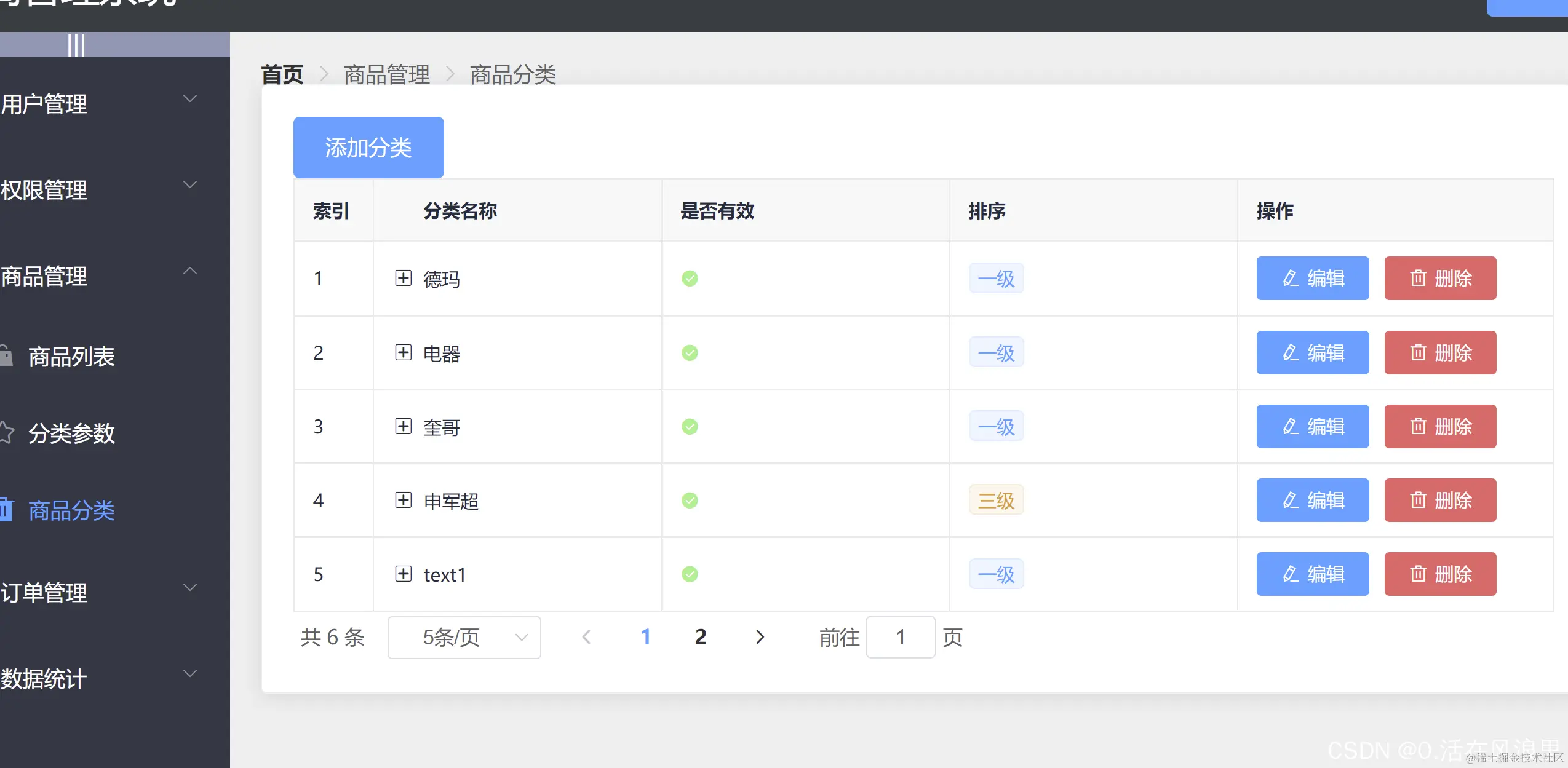
Task: Click the 一级 level tag in row 2
Action: [x=996, y=353]
